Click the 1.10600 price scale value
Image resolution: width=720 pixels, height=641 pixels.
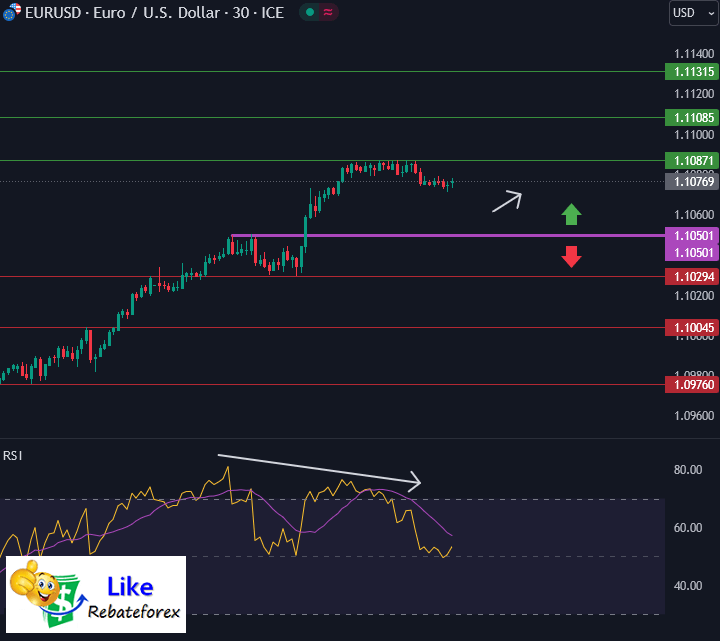tap(694, 214)
